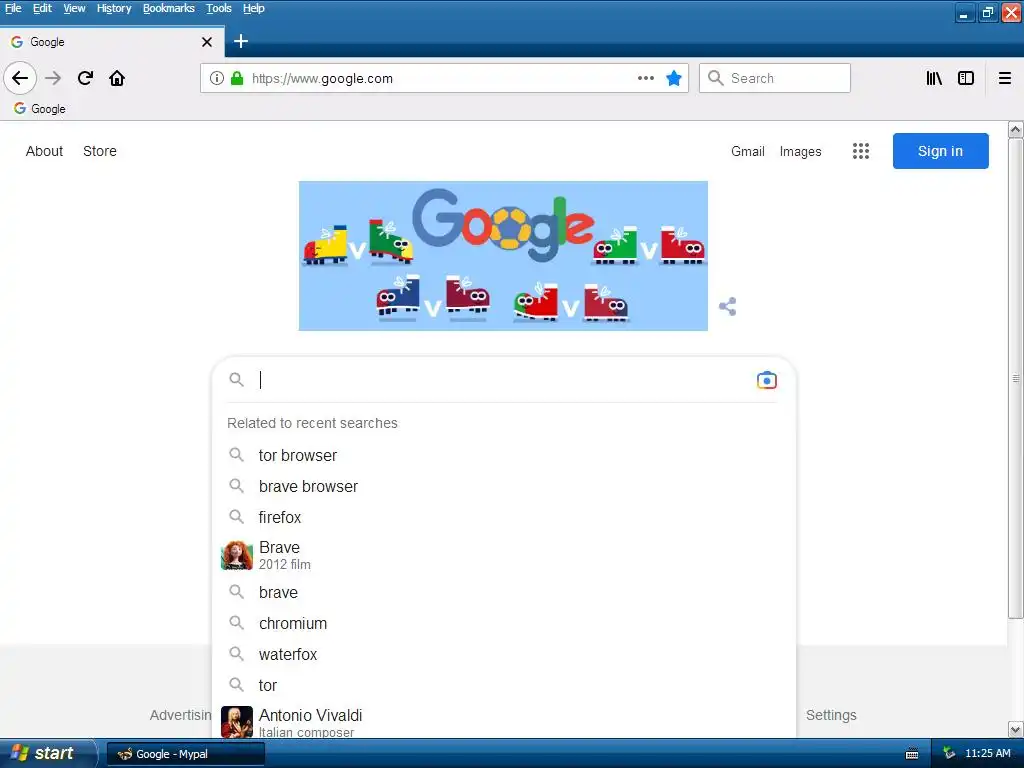Click the Sign in button

click(x=940, y=151)
